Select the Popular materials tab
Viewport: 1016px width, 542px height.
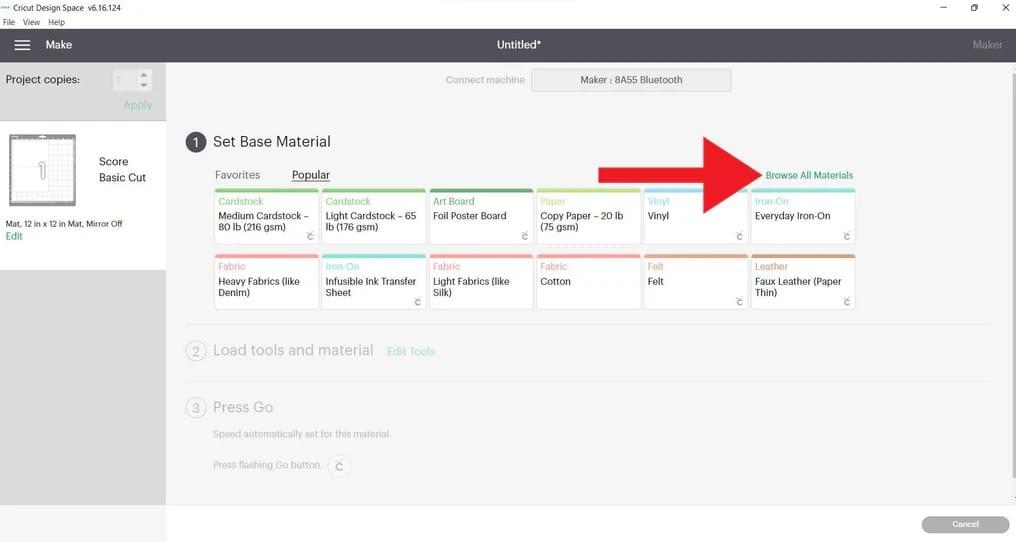310,175
